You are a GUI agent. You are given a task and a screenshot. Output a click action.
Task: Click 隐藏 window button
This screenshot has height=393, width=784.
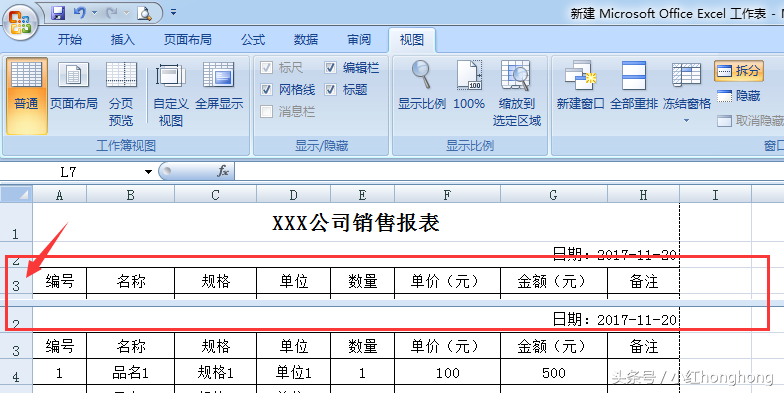click(x=739, y=96)
